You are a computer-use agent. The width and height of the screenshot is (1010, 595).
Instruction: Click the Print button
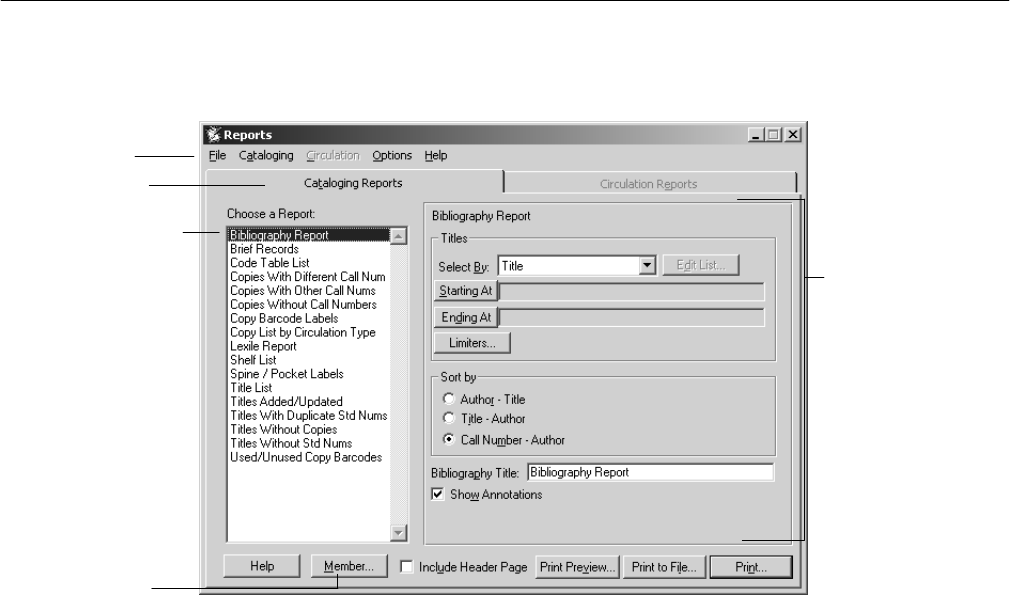(751, 567)
